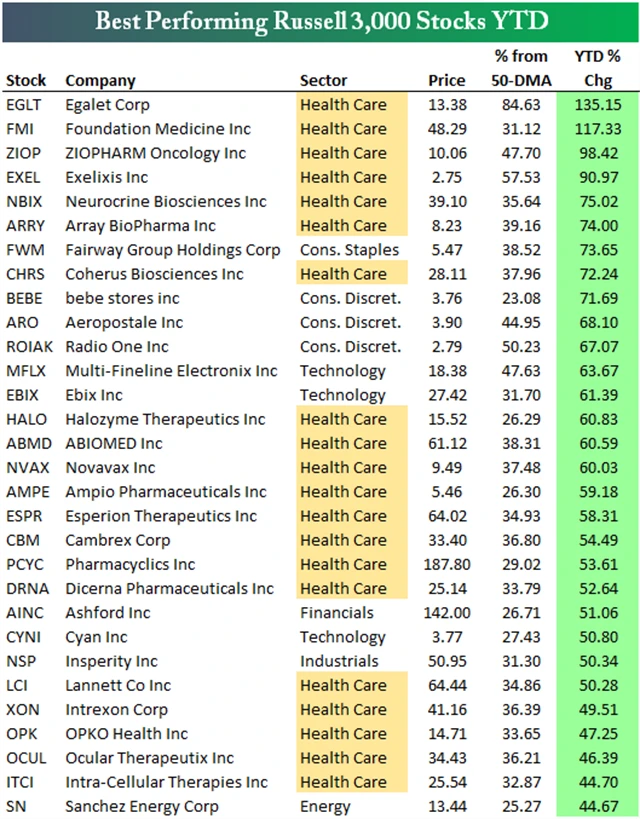
Task: Select the 'Sector' column header
Action: (x=324, y=80)
